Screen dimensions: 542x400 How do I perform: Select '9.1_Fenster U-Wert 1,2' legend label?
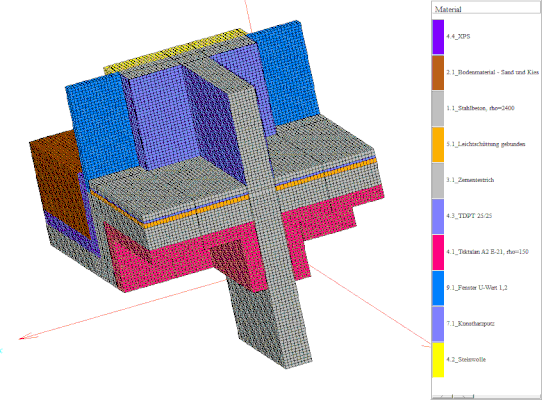[477, 288]
